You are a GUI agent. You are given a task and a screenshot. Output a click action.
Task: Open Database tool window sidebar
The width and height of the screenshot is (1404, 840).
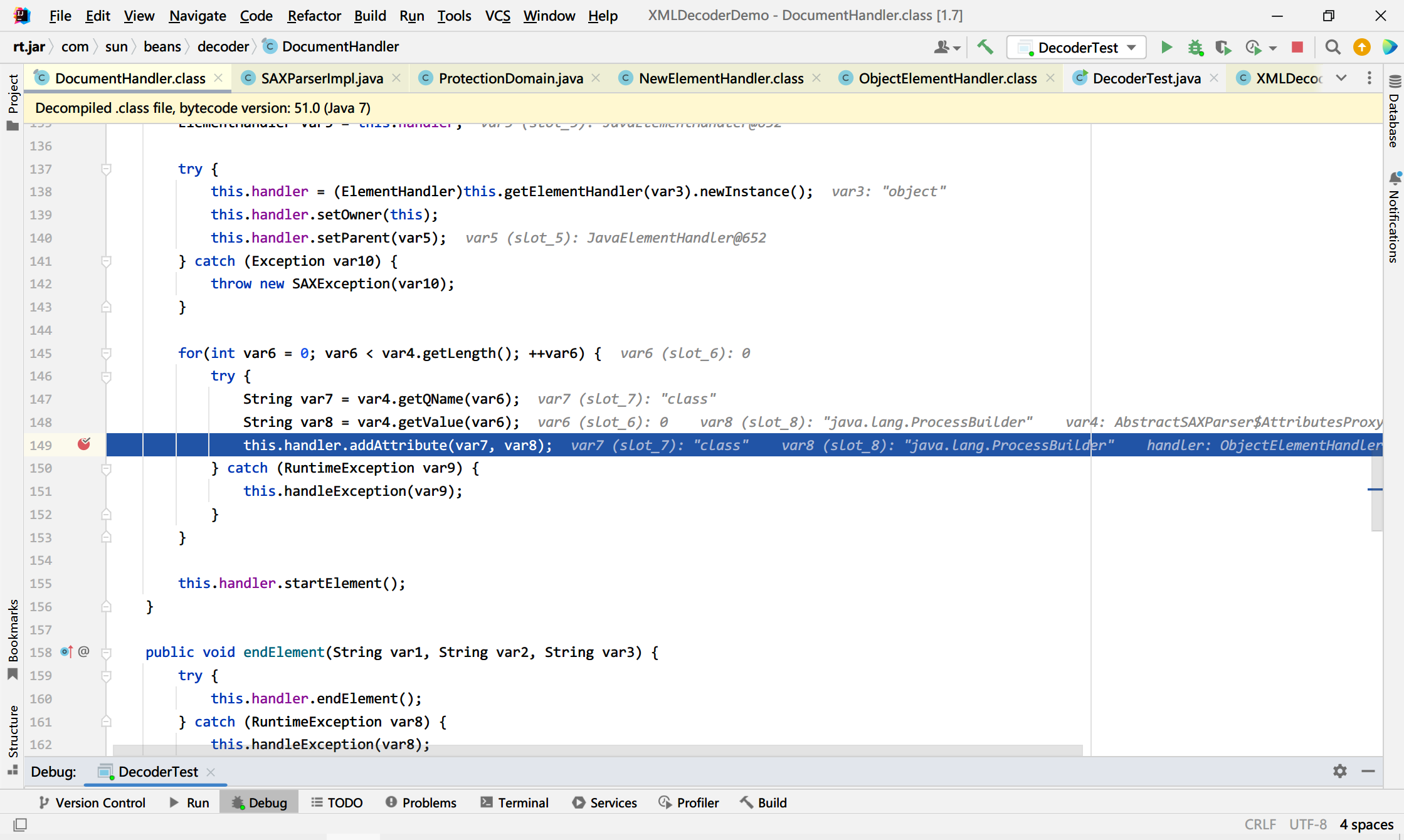click(1394, 112)
